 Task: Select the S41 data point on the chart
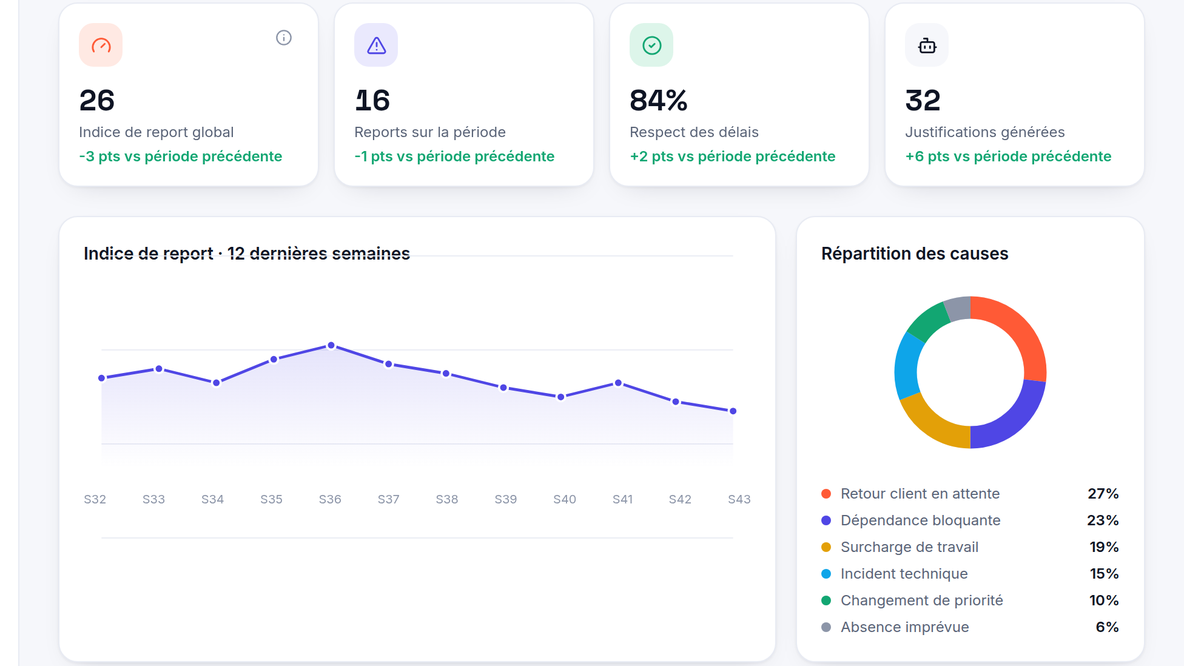pos(618,383)
